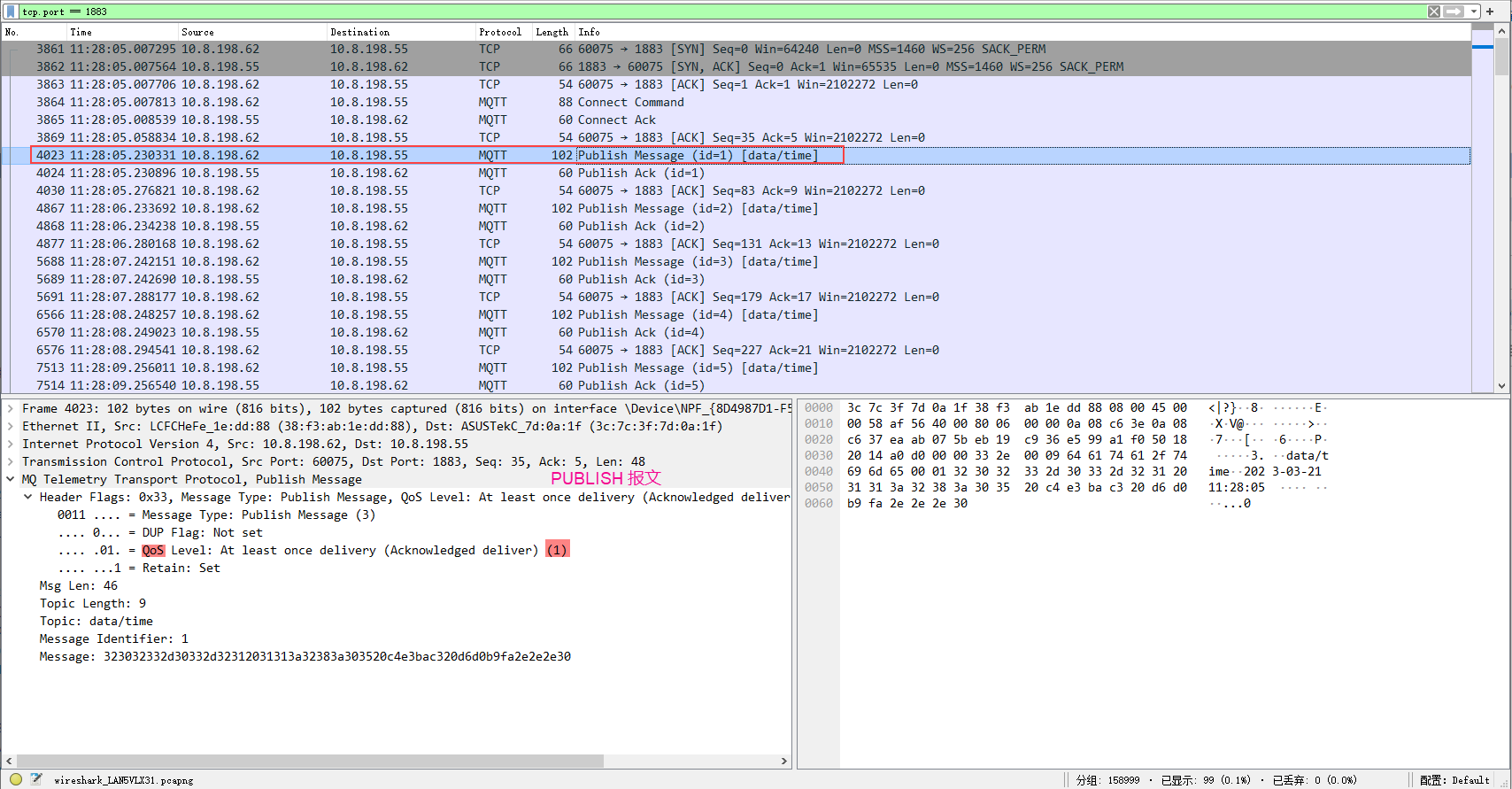Select the Topic Length: 9 field
This screenshot has width=1512, height=789.
[x=93, y=603]
